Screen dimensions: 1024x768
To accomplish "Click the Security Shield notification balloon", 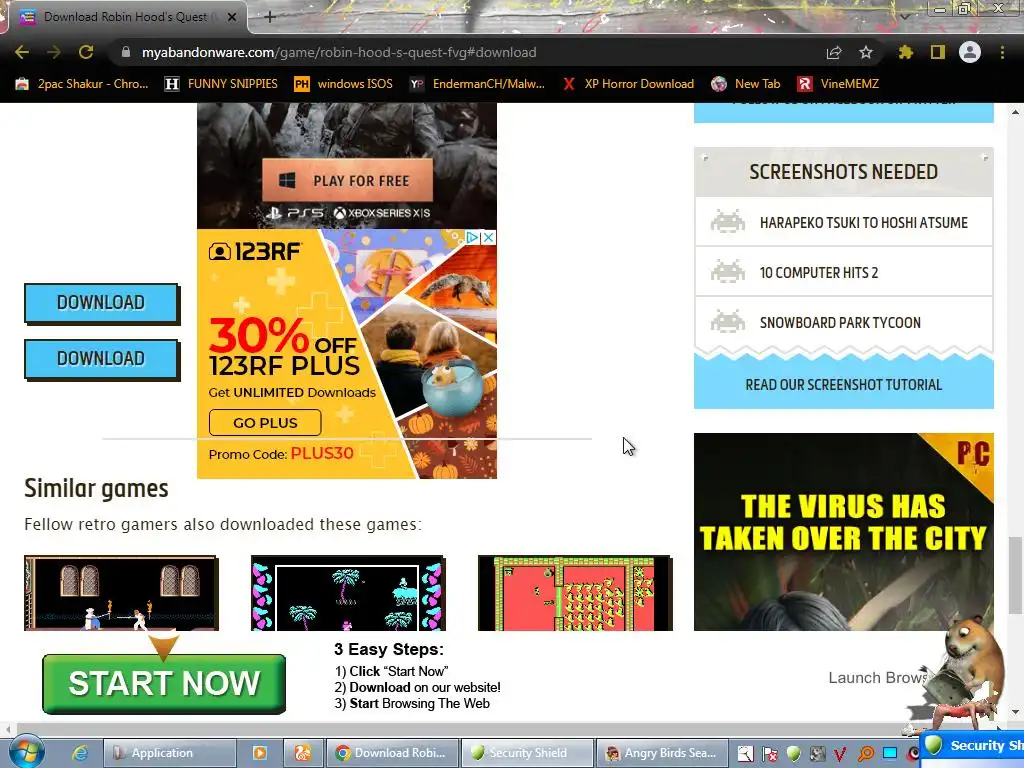I will (x=972, y=745).
